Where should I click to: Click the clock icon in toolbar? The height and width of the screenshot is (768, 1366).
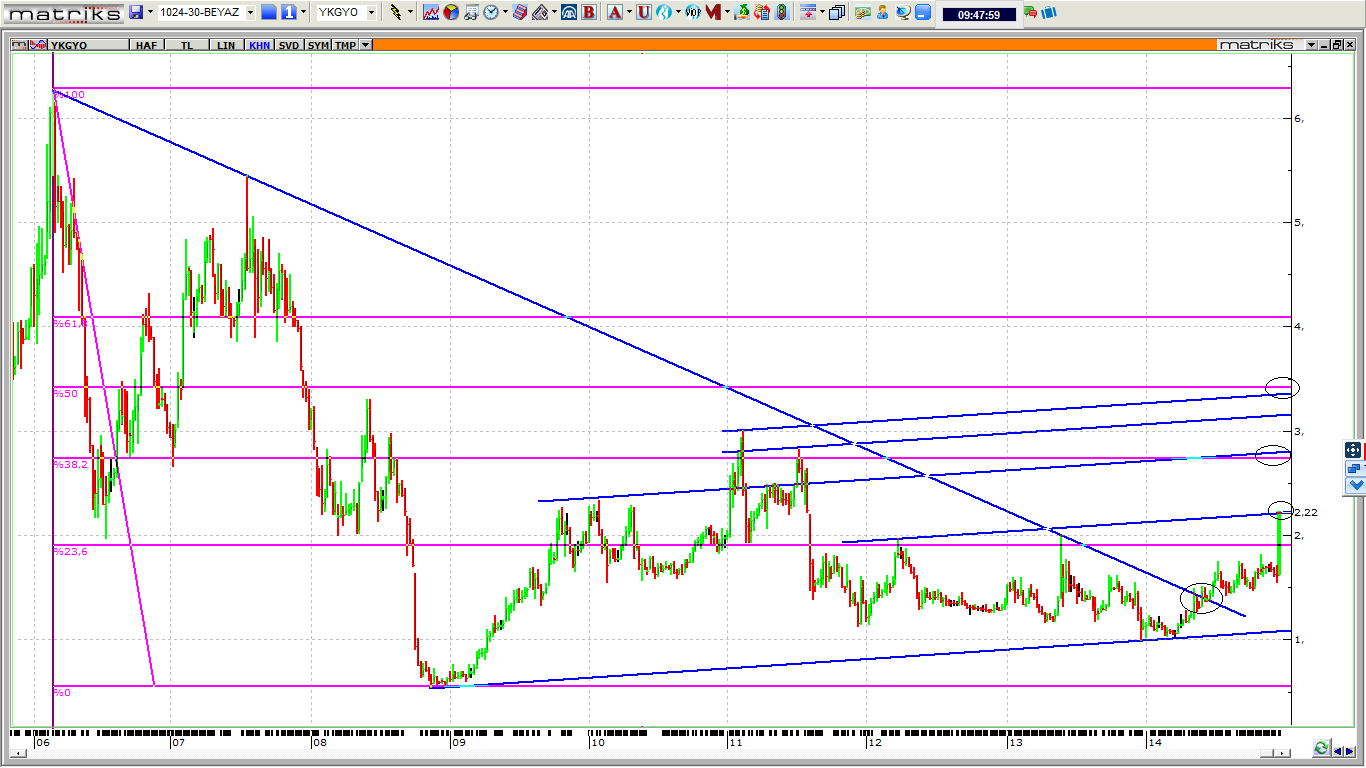pos(491,12)
